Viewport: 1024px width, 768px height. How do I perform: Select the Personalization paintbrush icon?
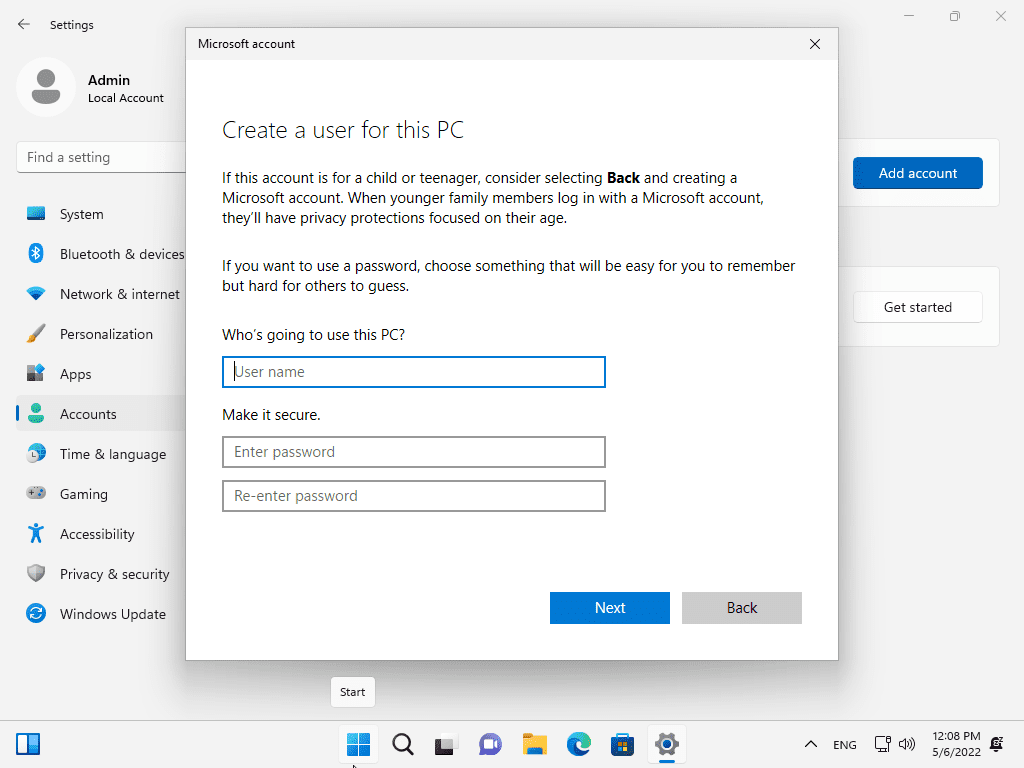pos(36,334)
